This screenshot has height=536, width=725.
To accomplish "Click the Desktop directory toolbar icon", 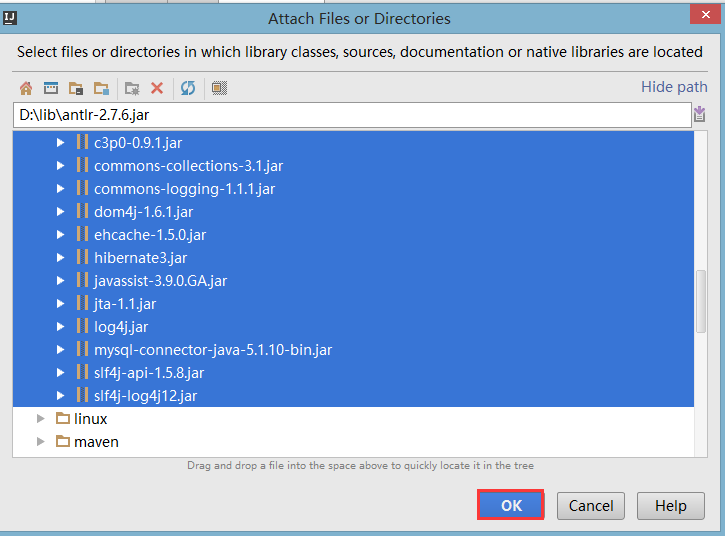I will pyautogui.click(x=51, y=88).
